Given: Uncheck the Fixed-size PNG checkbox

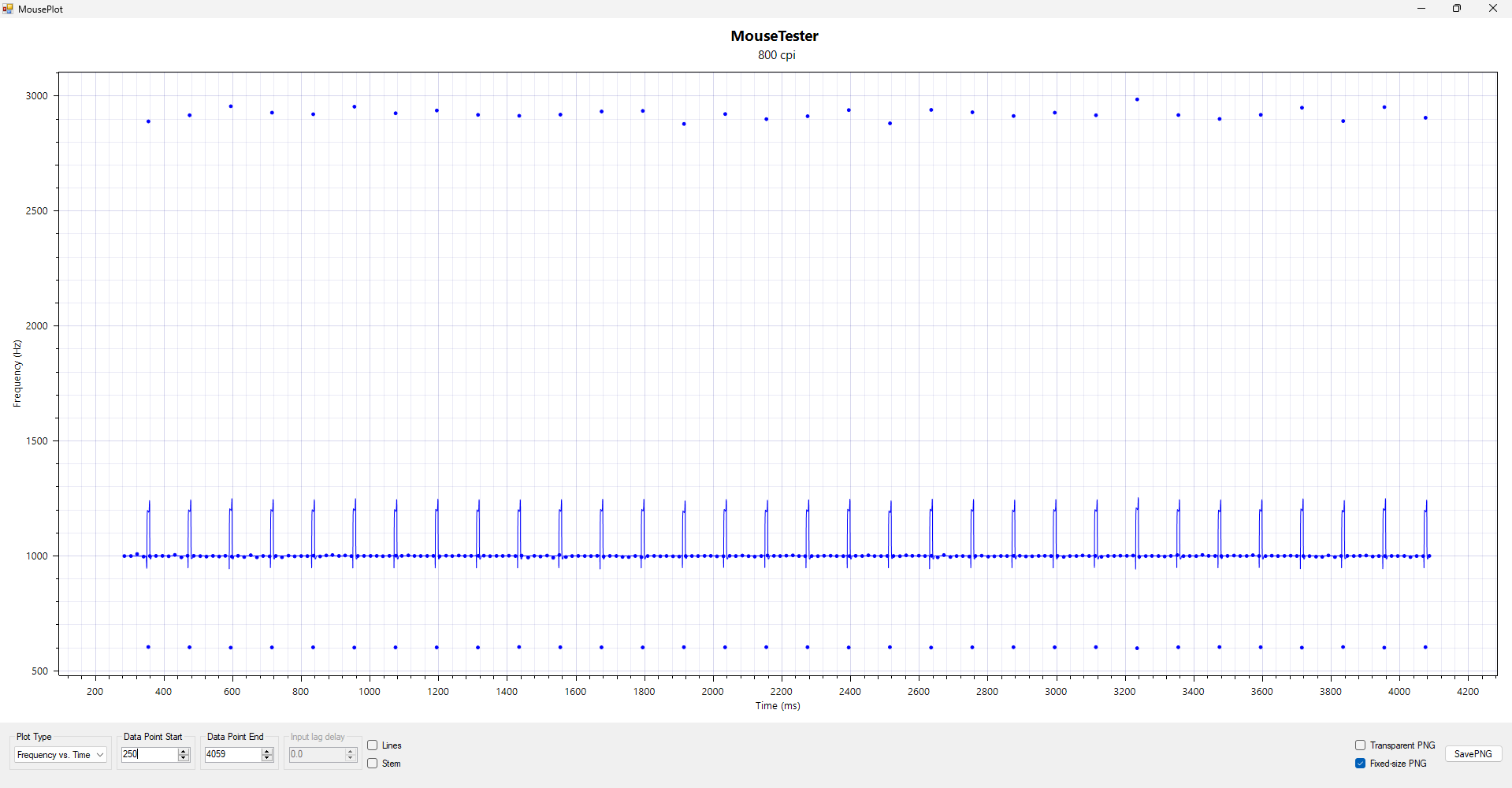Looking at the screenshot, I should tap(1360, 764).
